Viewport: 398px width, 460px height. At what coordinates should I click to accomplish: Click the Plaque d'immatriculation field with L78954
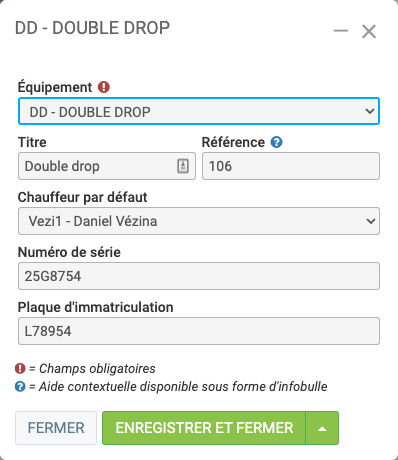[199, 331]
